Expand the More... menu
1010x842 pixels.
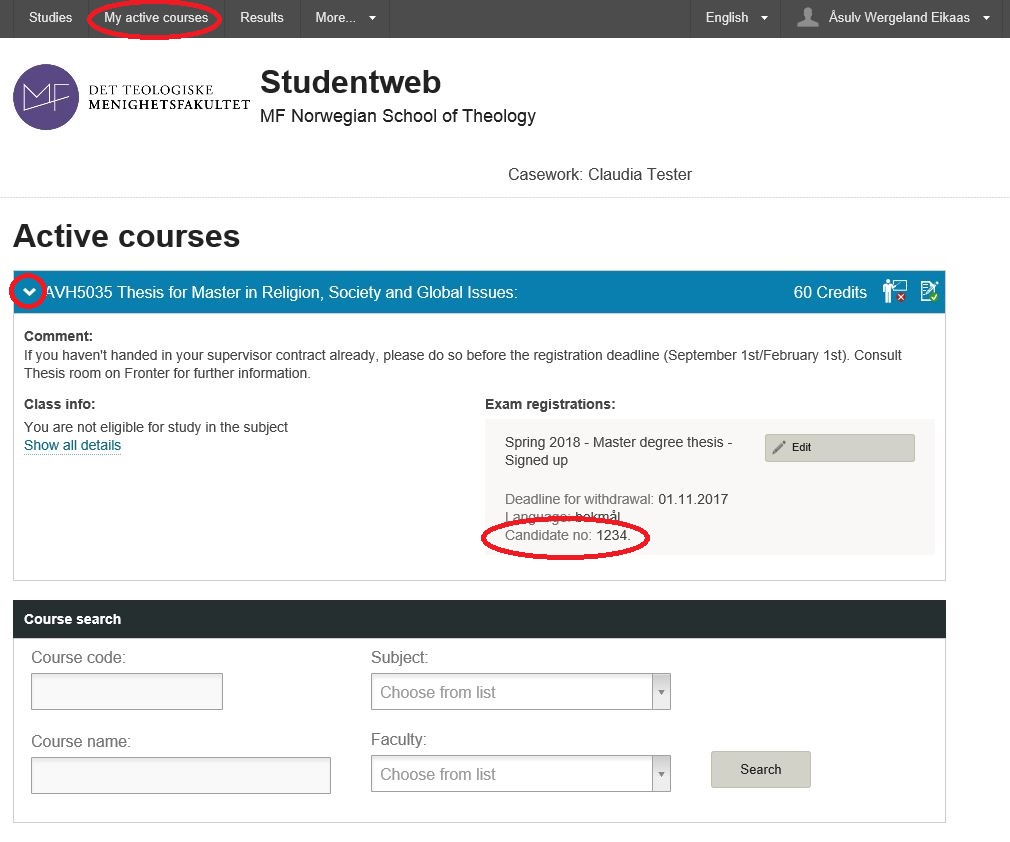345,17
